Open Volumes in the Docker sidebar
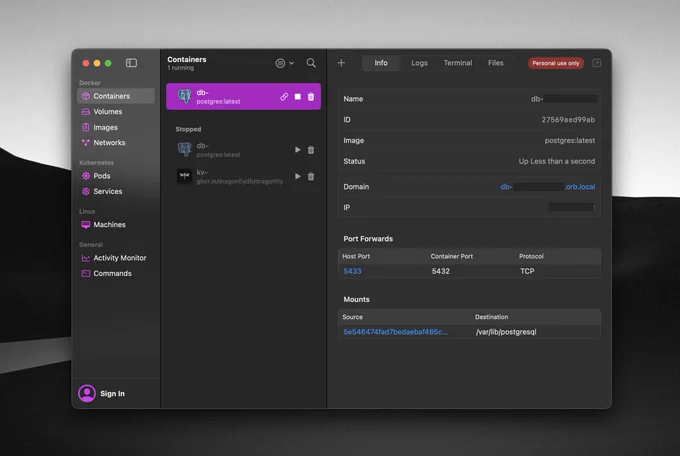 tap(115, 112)
